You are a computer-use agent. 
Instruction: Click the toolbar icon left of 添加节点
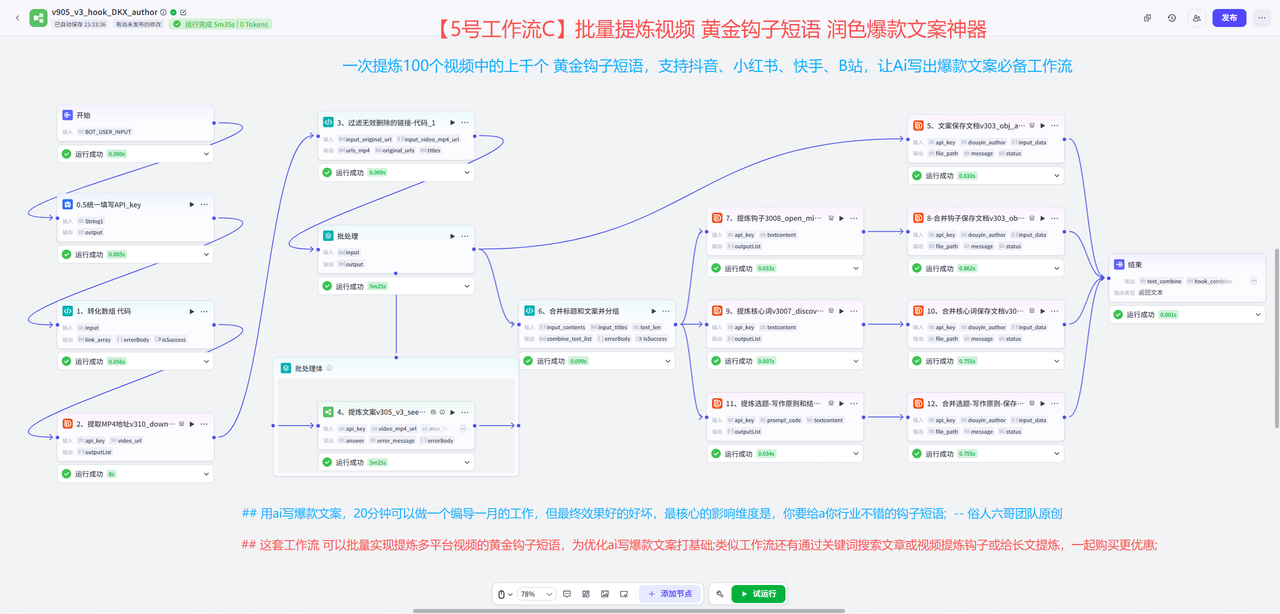(x=624, y=594)
